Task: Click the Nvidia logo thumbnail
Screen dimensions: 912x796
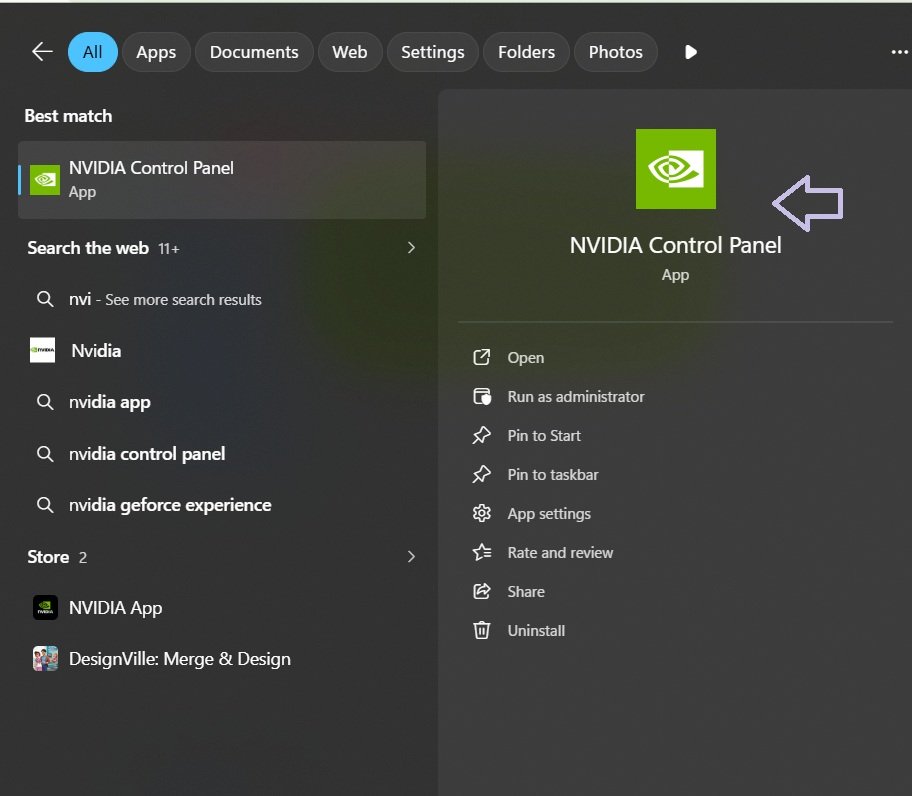Action: point(42,350)
